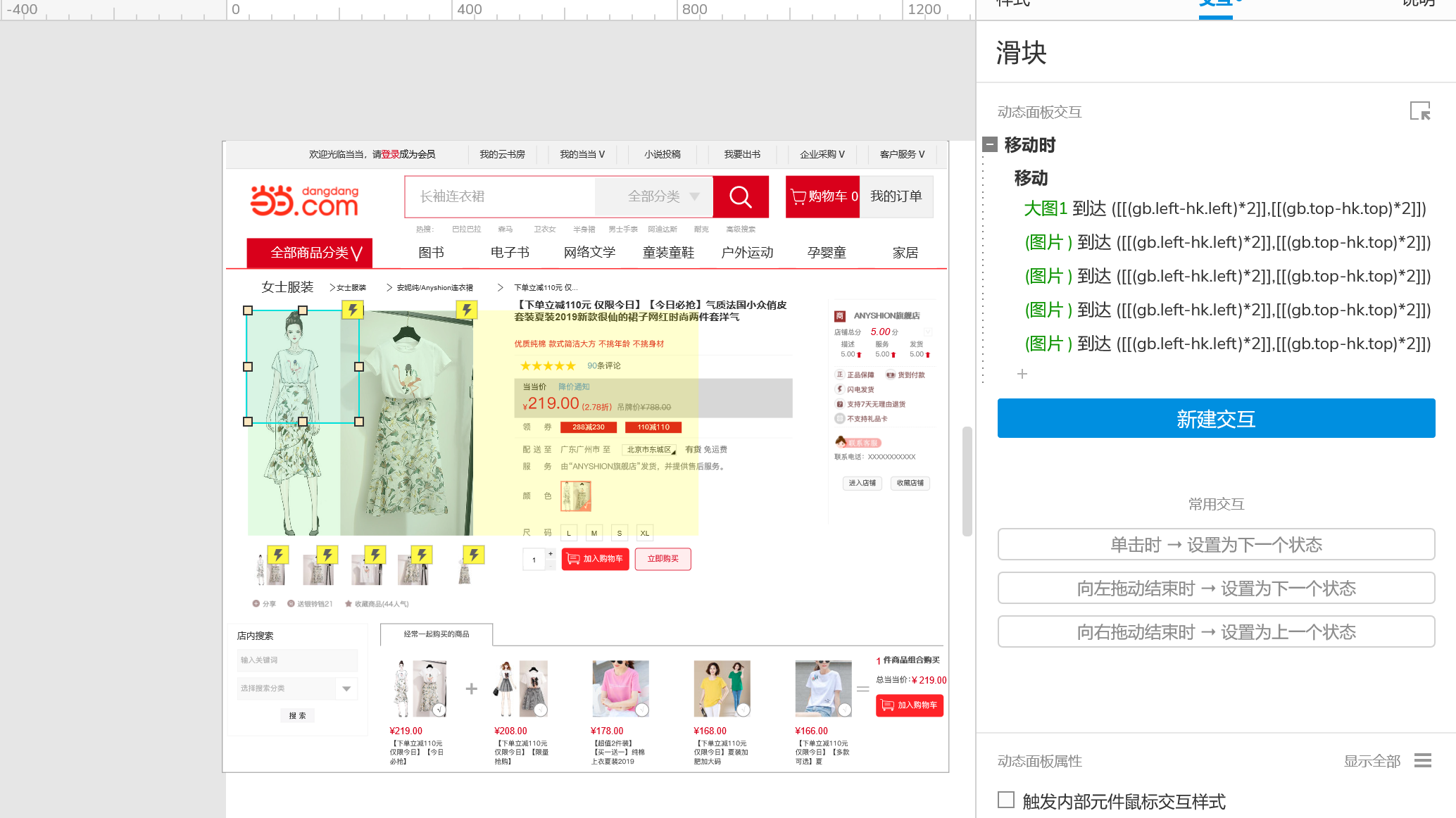Click lightning icon on the large dress image
This screenshot has height=818, width=1456.
[x=466, y=310]
